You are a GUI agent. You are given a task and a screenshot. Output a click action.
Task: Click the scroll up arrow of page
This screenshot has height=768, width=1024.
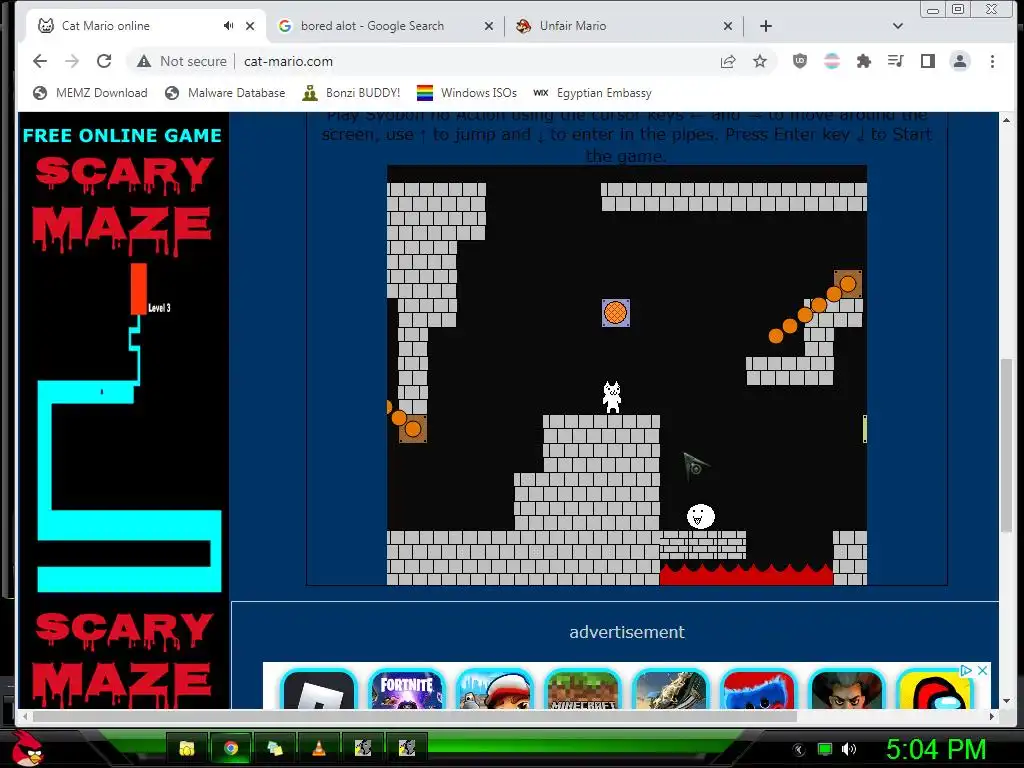(1006, 120)
